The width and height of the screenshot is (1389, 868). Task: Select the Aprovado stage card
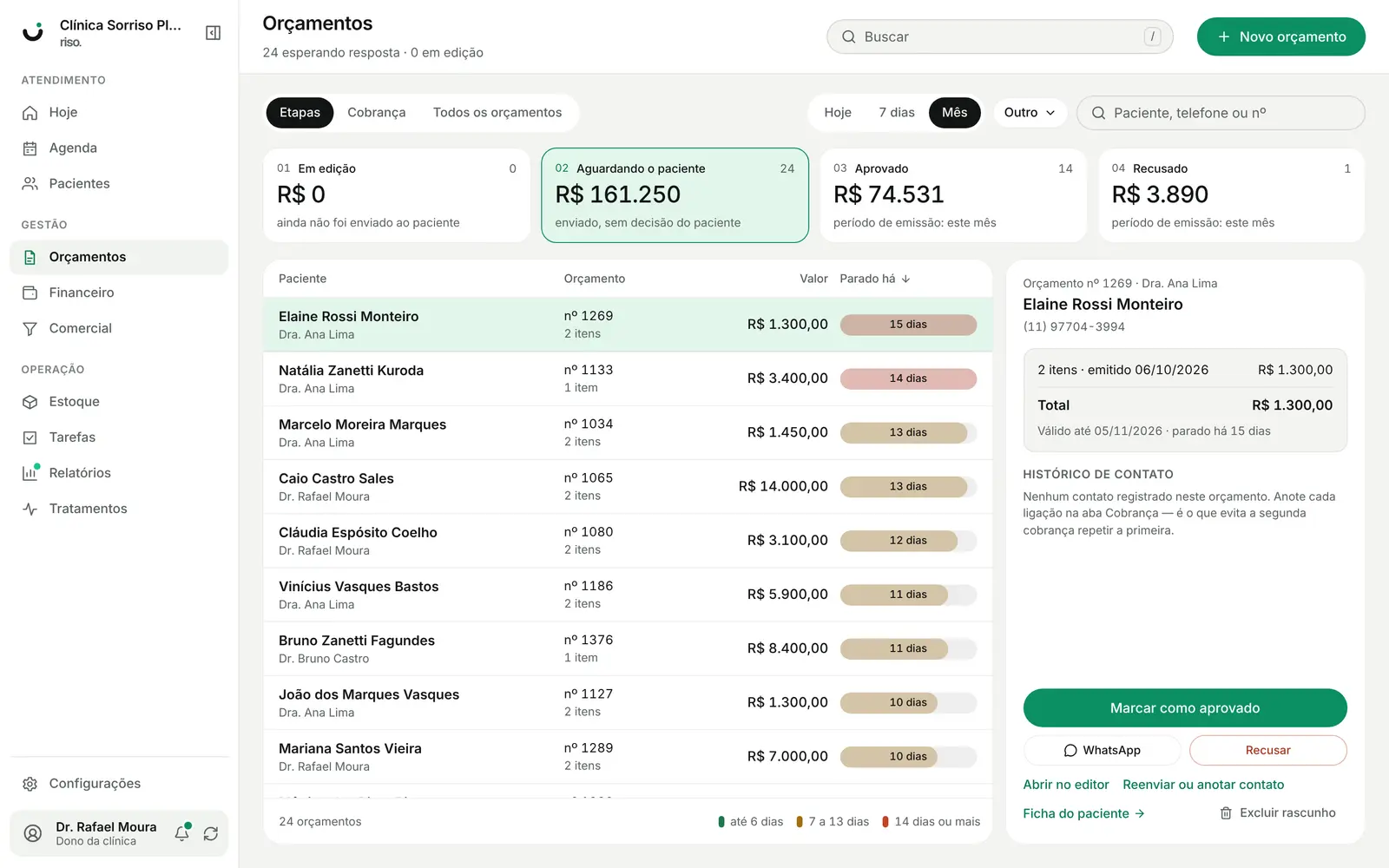tap(953, 195)
